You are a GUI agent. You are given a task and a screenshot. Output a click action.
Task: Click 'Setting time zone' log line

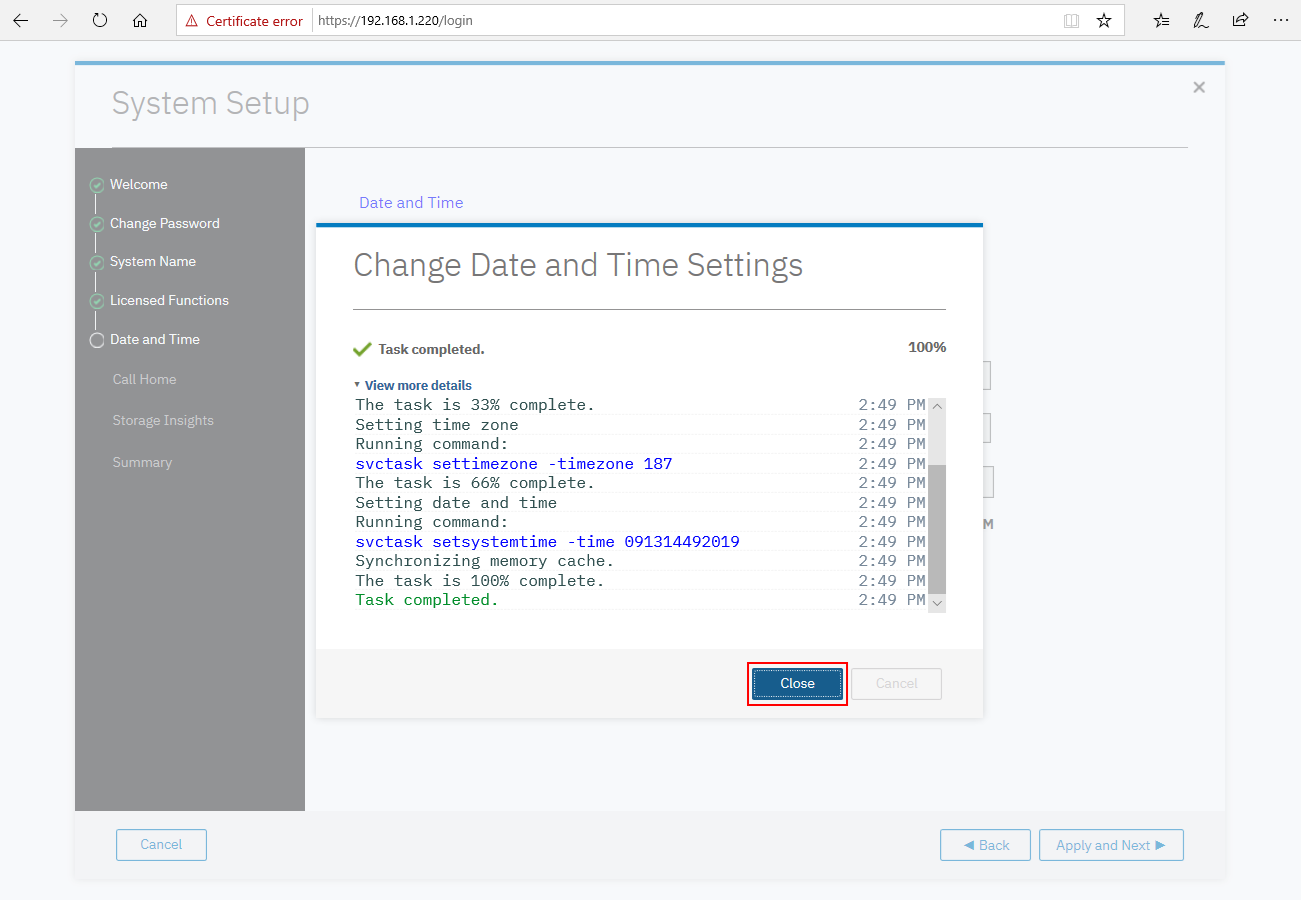pos(437,425)
